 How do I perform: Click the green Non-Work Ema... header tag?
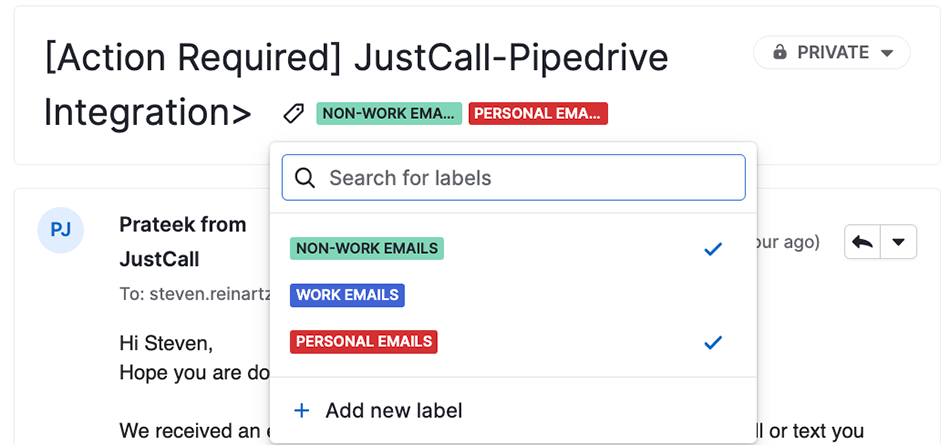tap(389, 113)
